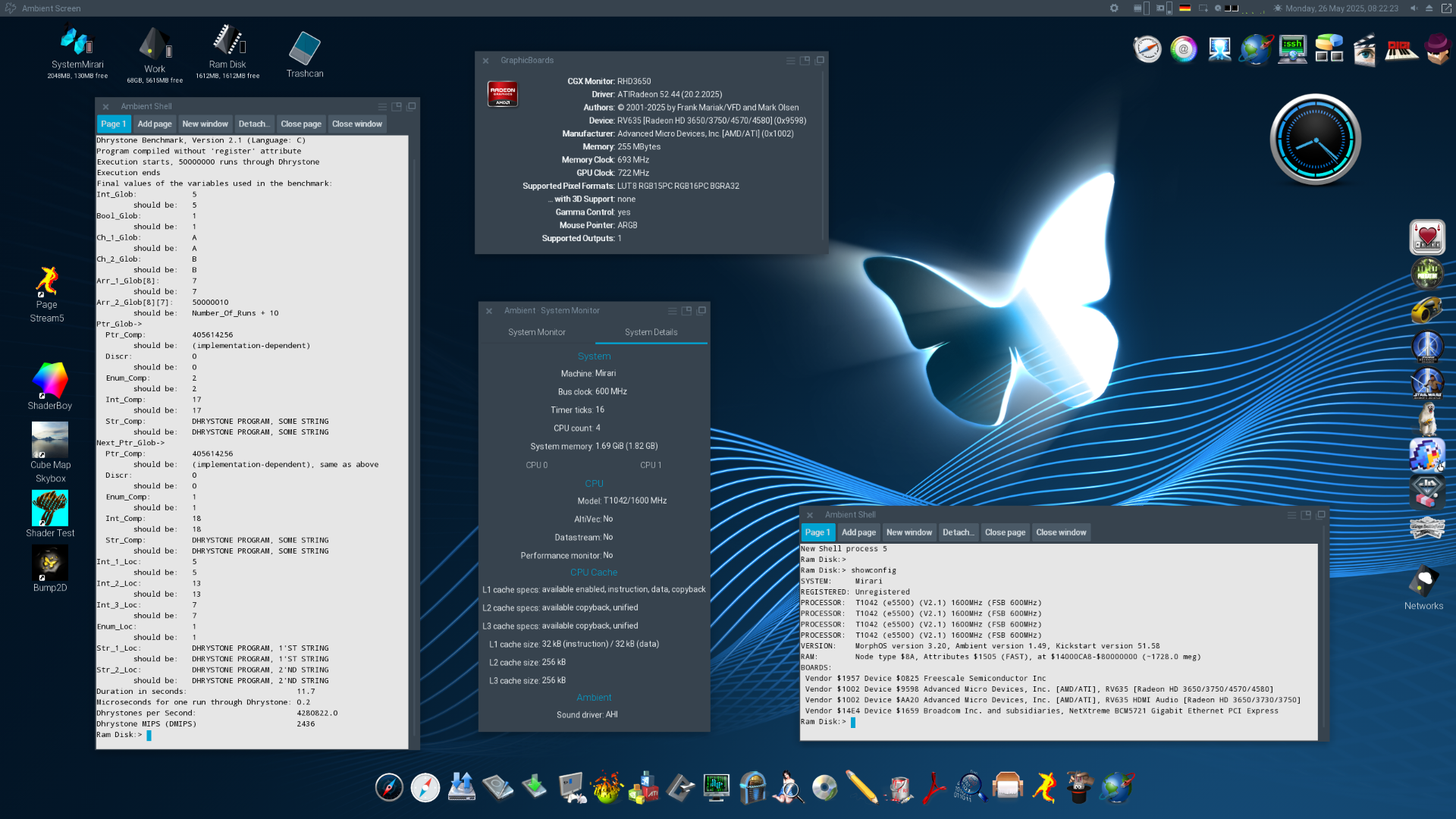The width and height of the screenshot is (1456, 819).
Task: Open the Detach menu in right shell
Action: click(x=958, y=532)
